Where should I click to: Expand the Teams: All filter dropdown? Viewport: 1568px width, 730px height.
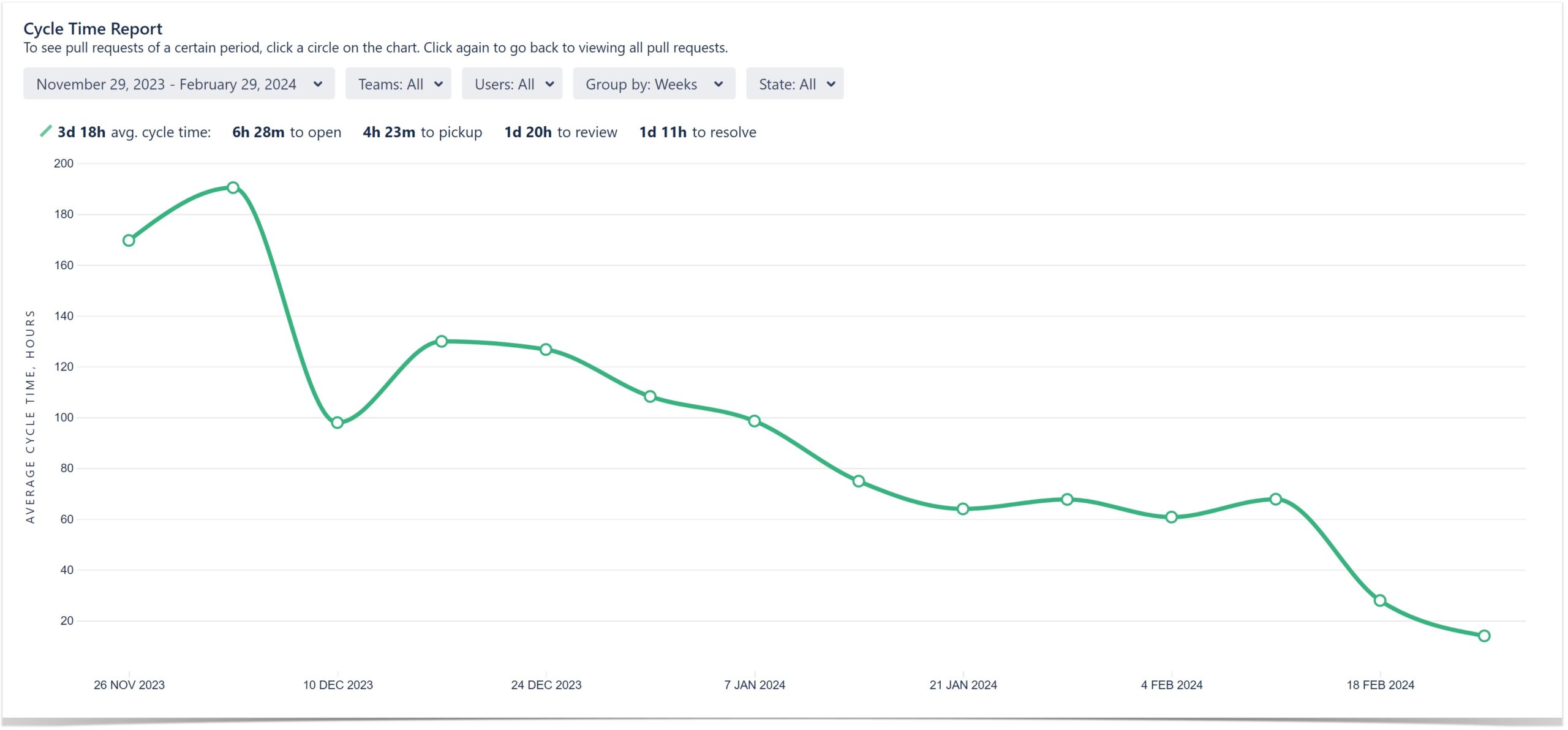click(x=398, y=84)
